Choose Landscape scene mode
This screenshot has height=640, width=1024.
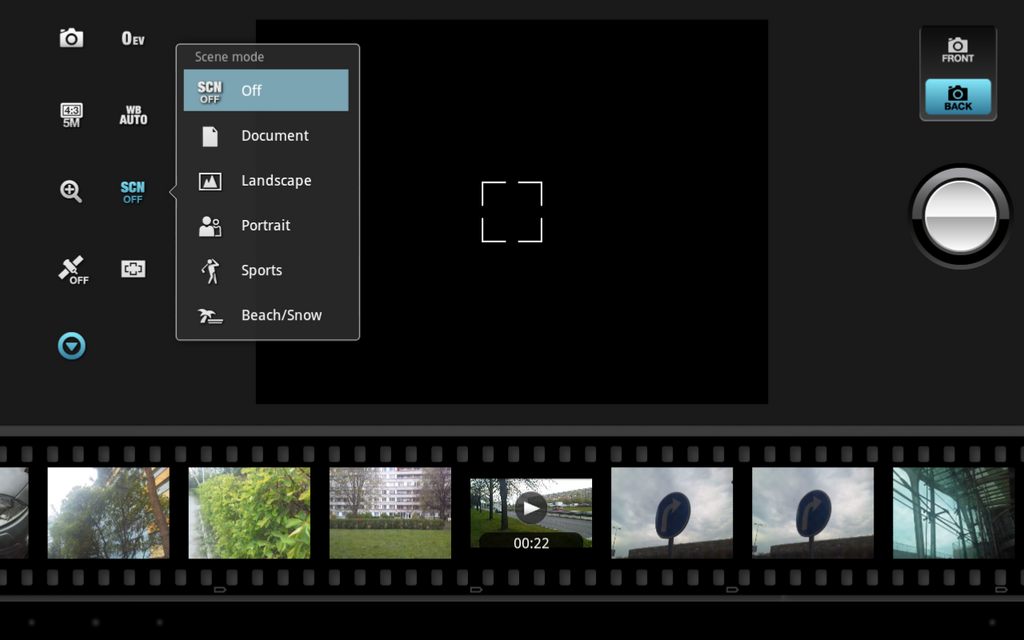[x=266, y=181]
